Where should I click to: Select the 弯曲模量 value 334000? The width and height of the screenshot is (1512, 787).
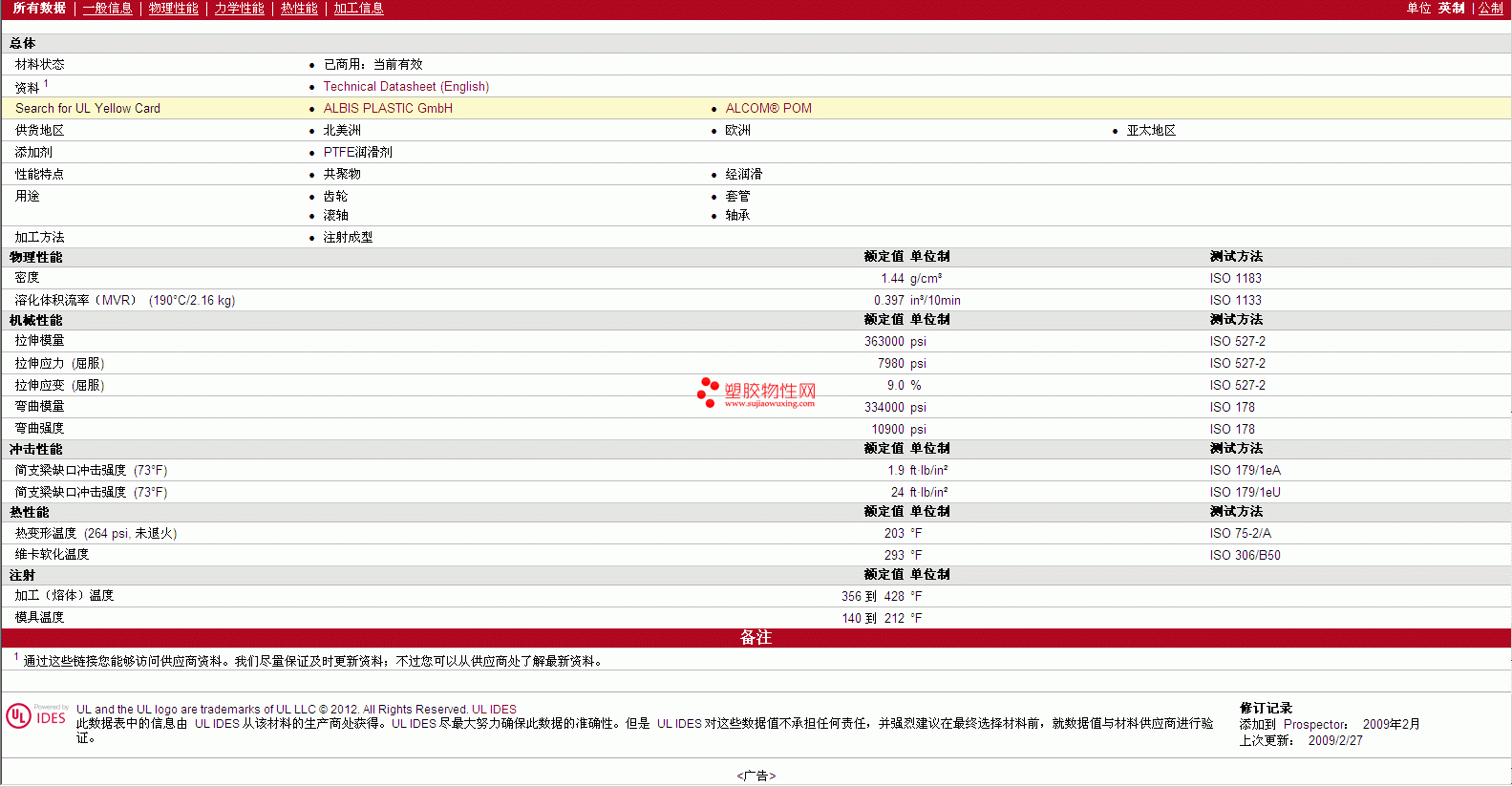pos(884,407)
